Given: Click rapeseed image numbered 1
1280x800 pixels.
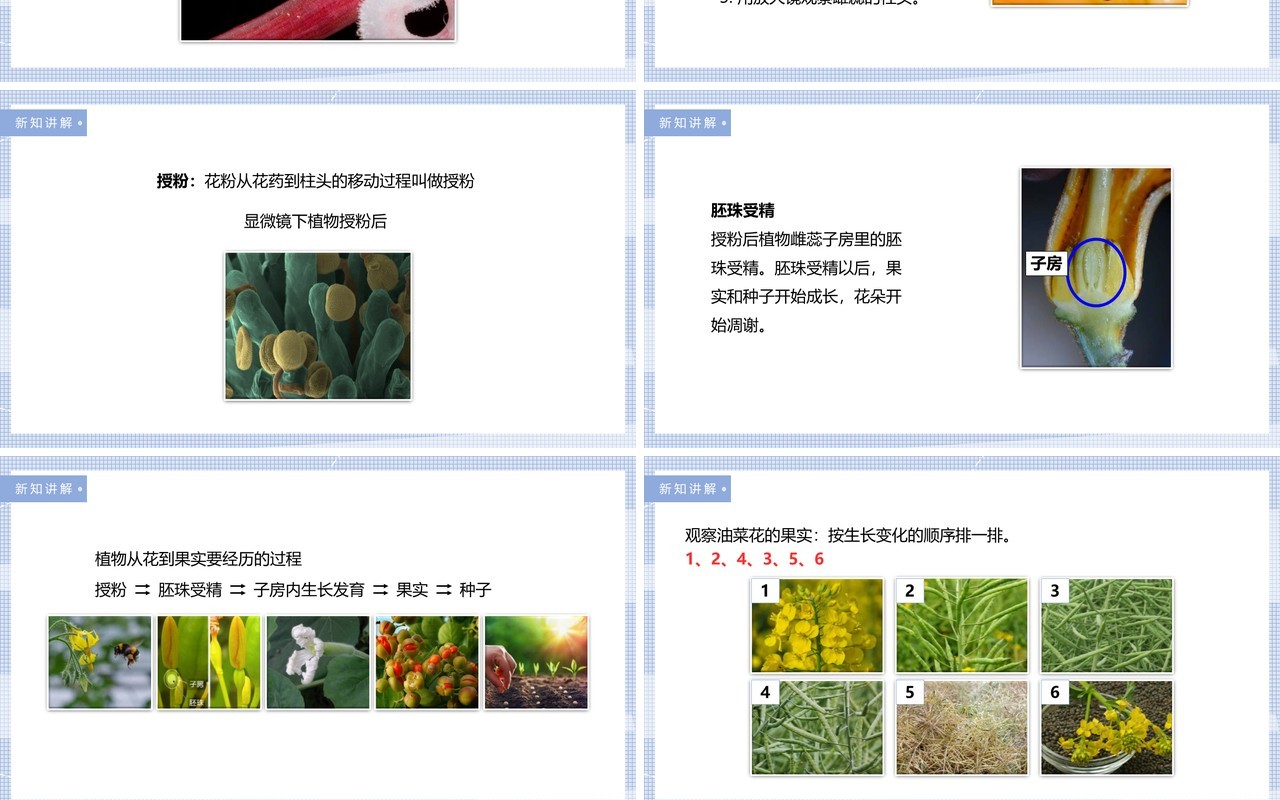Looking at the screenshot, I should click(x=818, y=625).
